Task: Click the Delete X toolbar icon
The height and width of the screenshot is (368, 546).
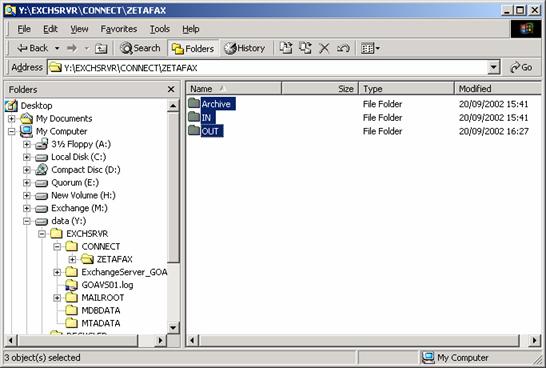Action: [324, 48]
